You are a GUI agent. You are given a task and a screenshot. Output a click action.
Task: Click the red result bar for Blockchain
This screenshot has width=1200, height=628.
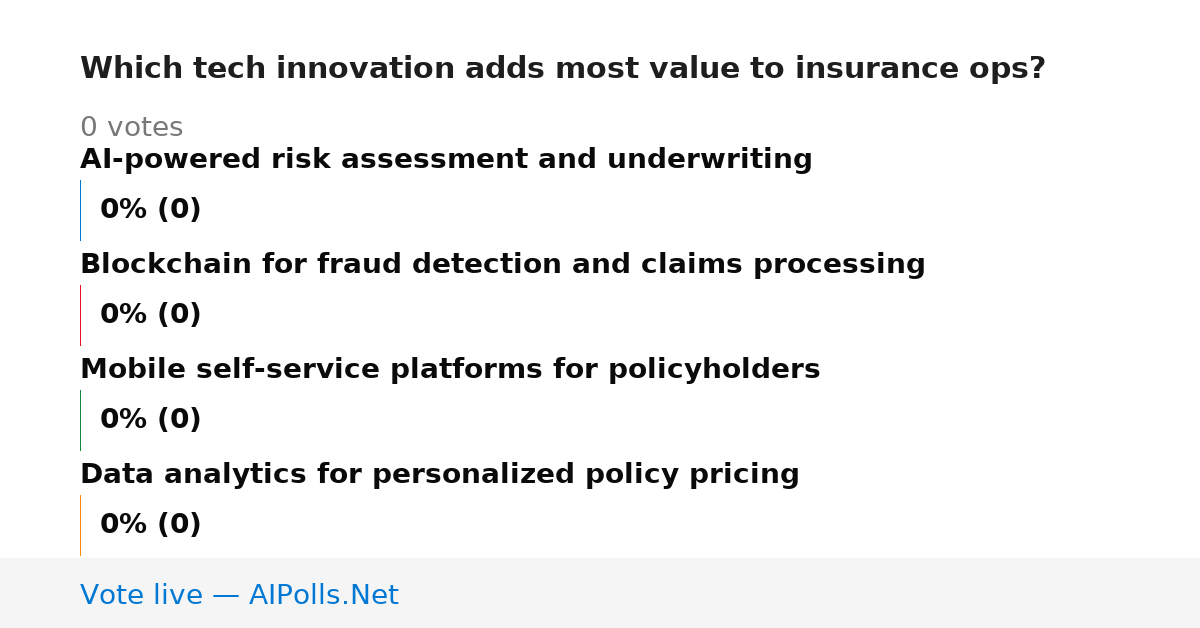click(81, 315)
